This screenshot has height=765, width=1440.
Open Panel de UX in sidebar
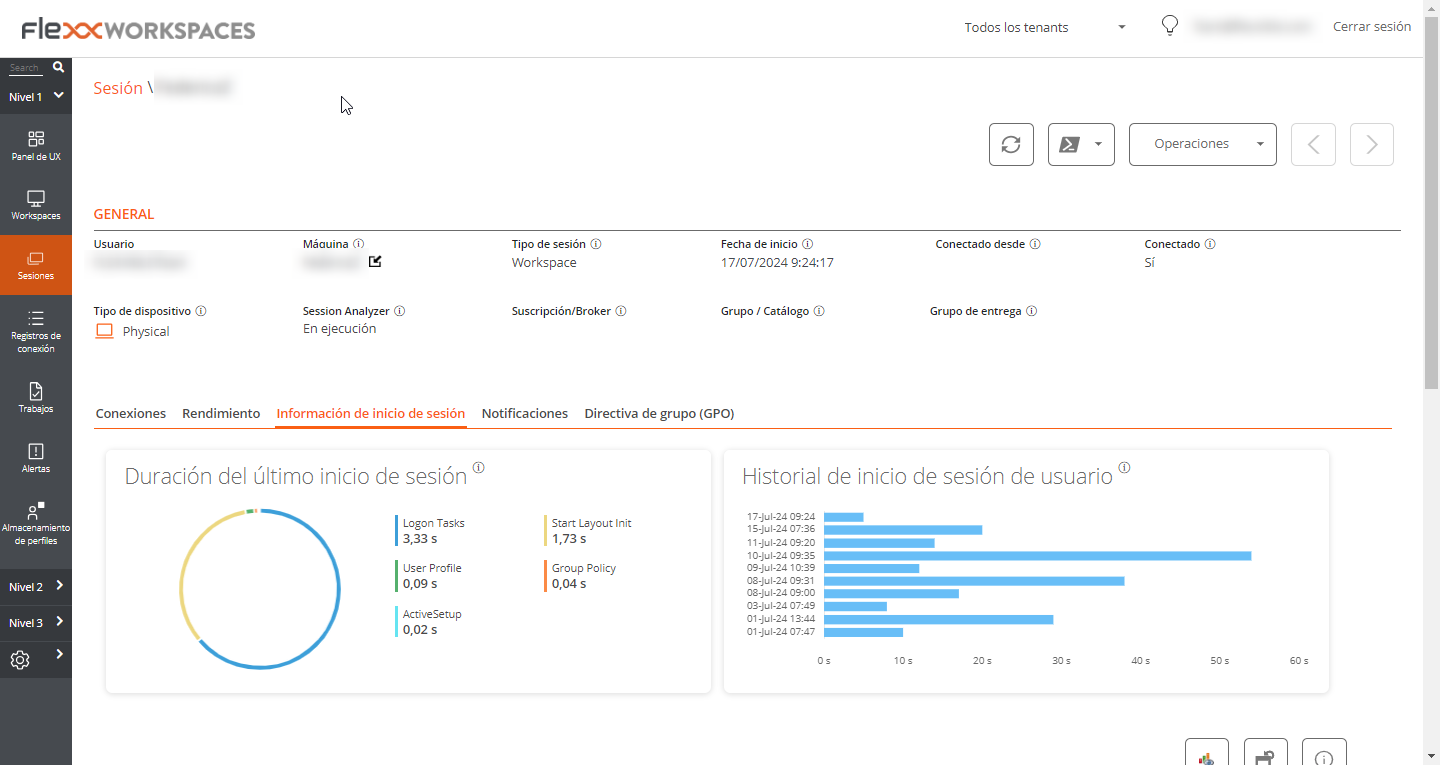coord(36,145)
